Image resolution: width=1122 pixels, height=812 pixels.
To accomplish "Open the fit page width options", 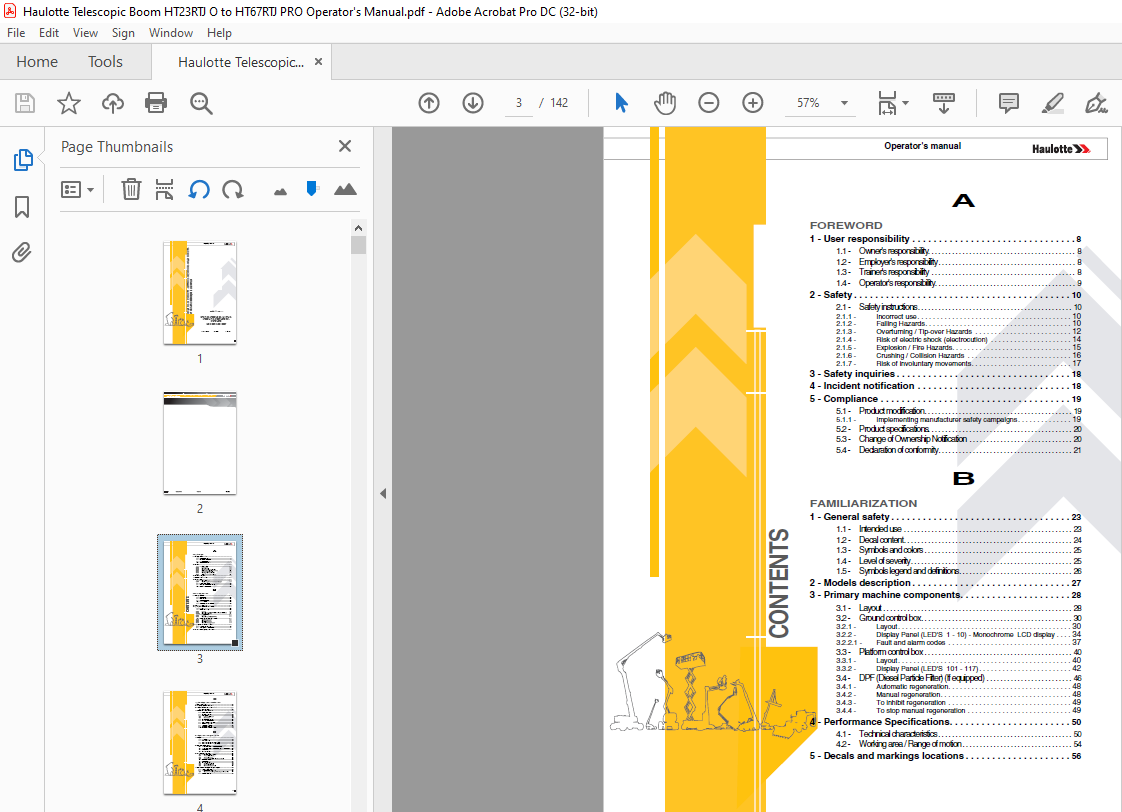I will pyautogui.click(x=892, y=103).
